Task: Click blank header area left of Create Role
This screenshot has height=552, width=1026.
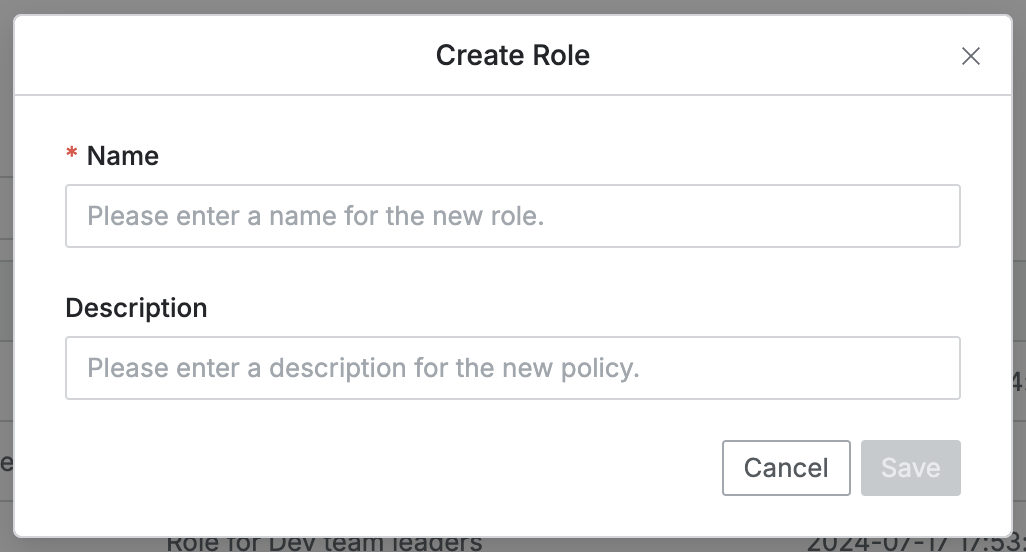Action: tap(200, 55)
